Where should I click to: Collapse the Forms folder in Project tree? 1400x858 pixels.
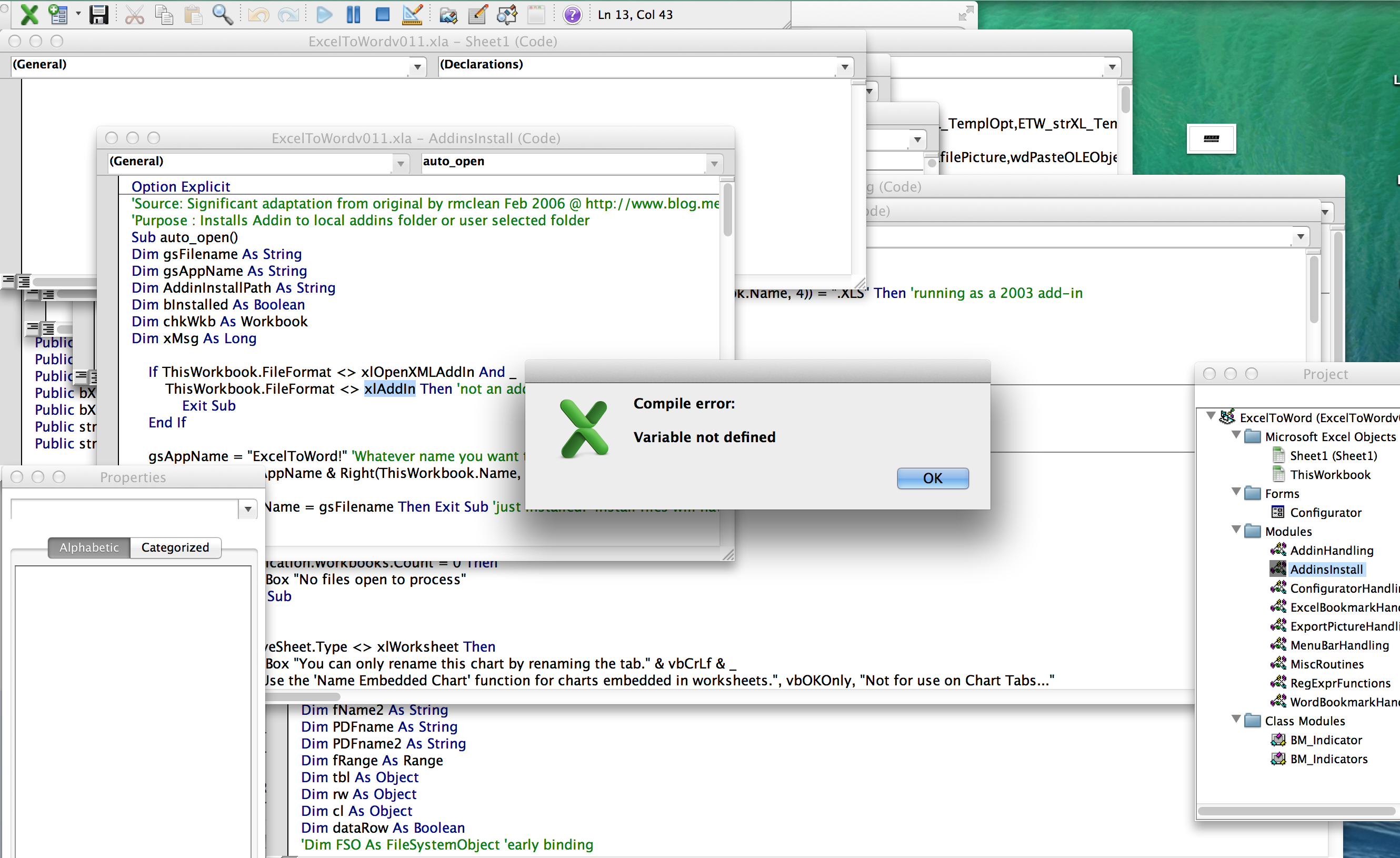click(x=1236, y=492)
